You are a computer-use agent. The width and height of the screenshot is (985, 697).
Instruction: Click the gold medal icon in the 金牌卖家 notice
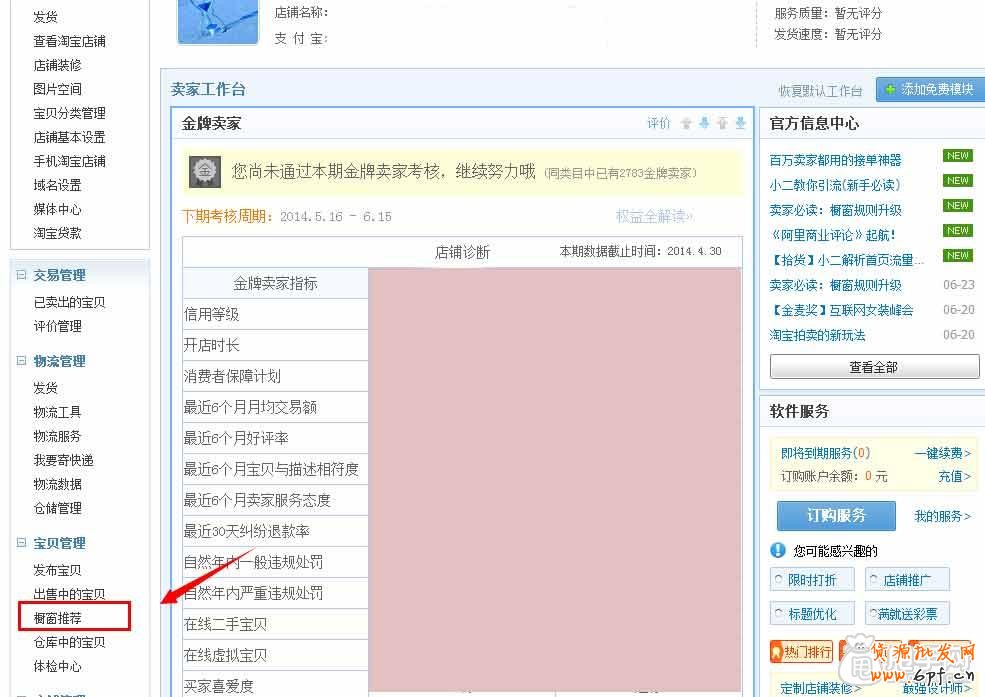205,171
